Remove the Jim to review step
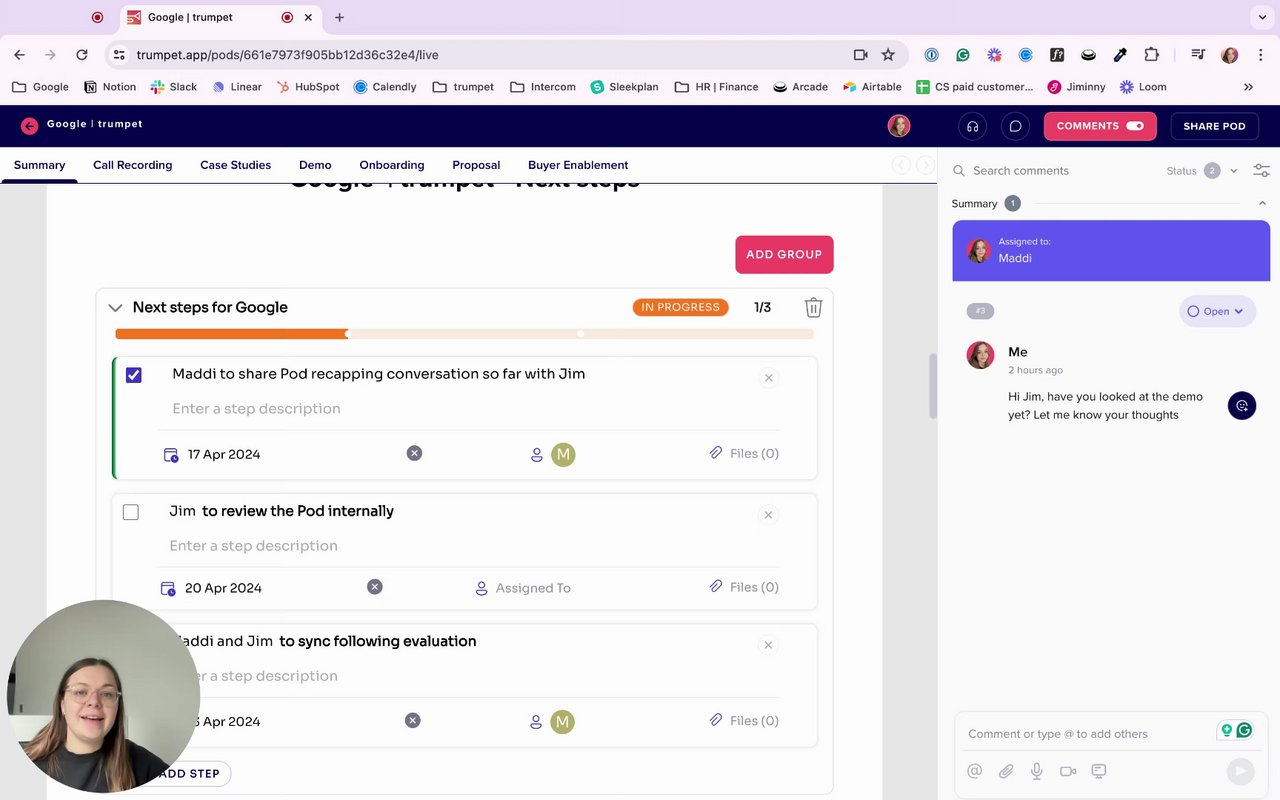Image resolution: width=1280 pixels, height=800 pixels. pyautogui.click(x=768, y=515)
